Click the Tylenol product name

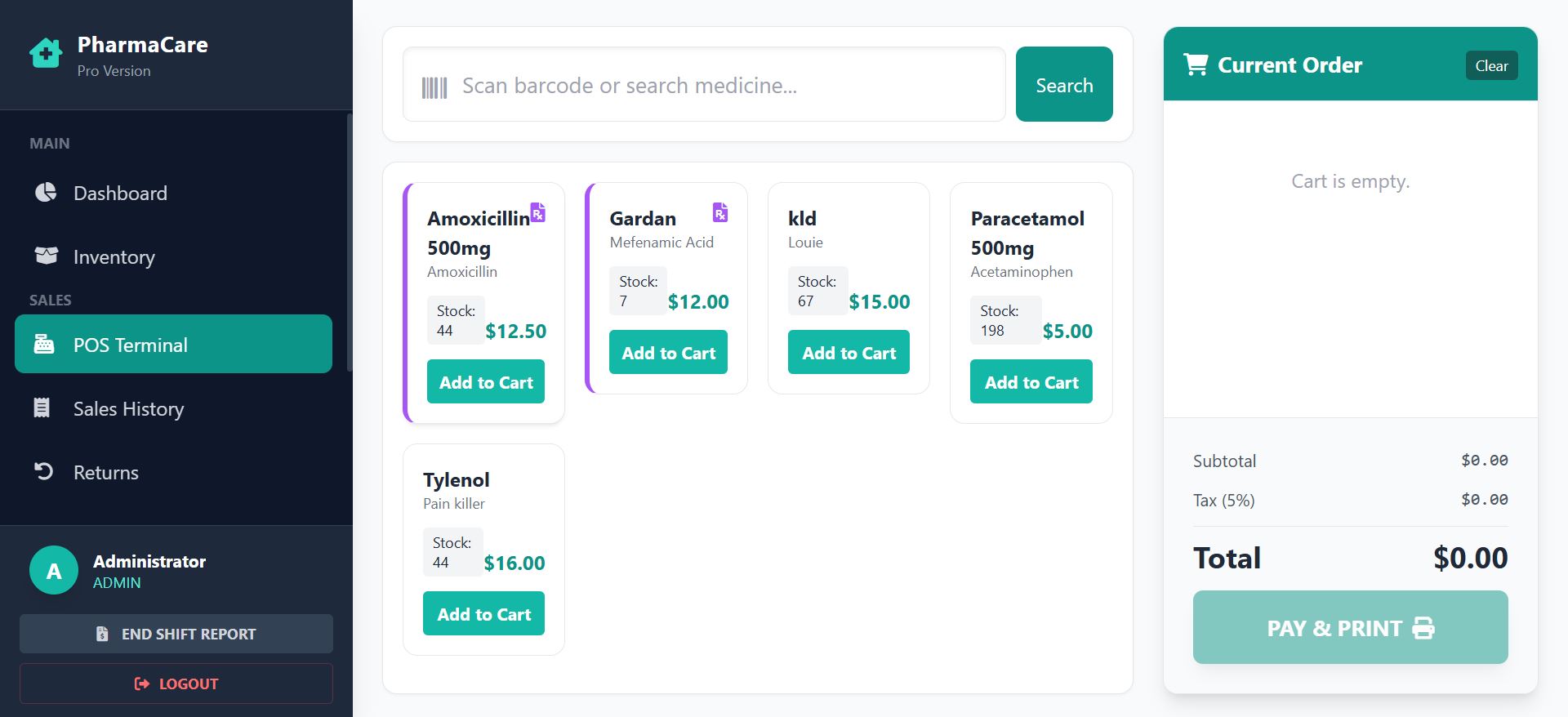pos(456,480)
